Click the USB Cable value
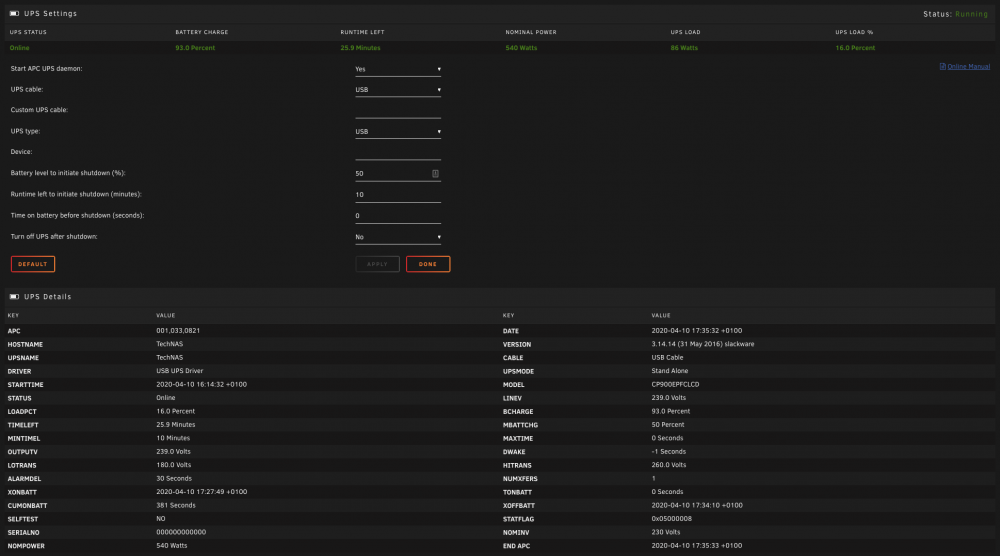1000x556 pixels. click(667, 358)
